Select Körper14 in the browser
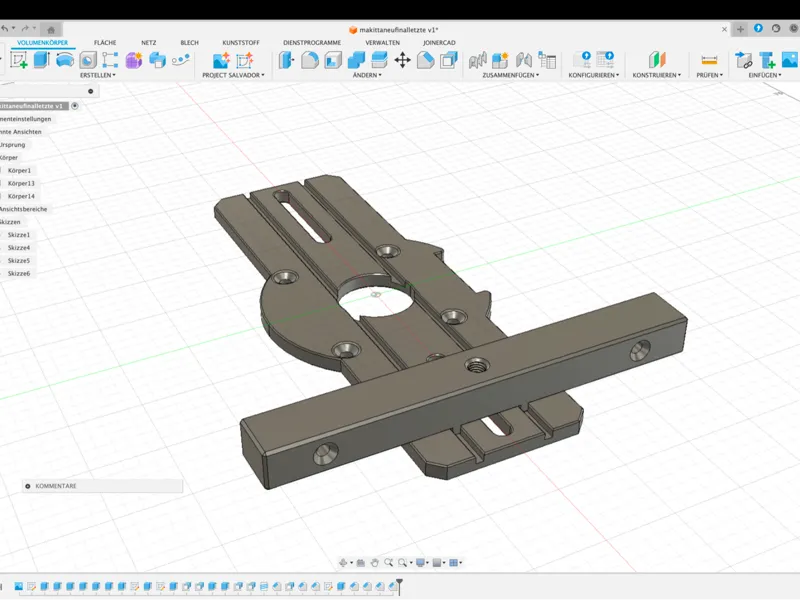 [21, 196]
